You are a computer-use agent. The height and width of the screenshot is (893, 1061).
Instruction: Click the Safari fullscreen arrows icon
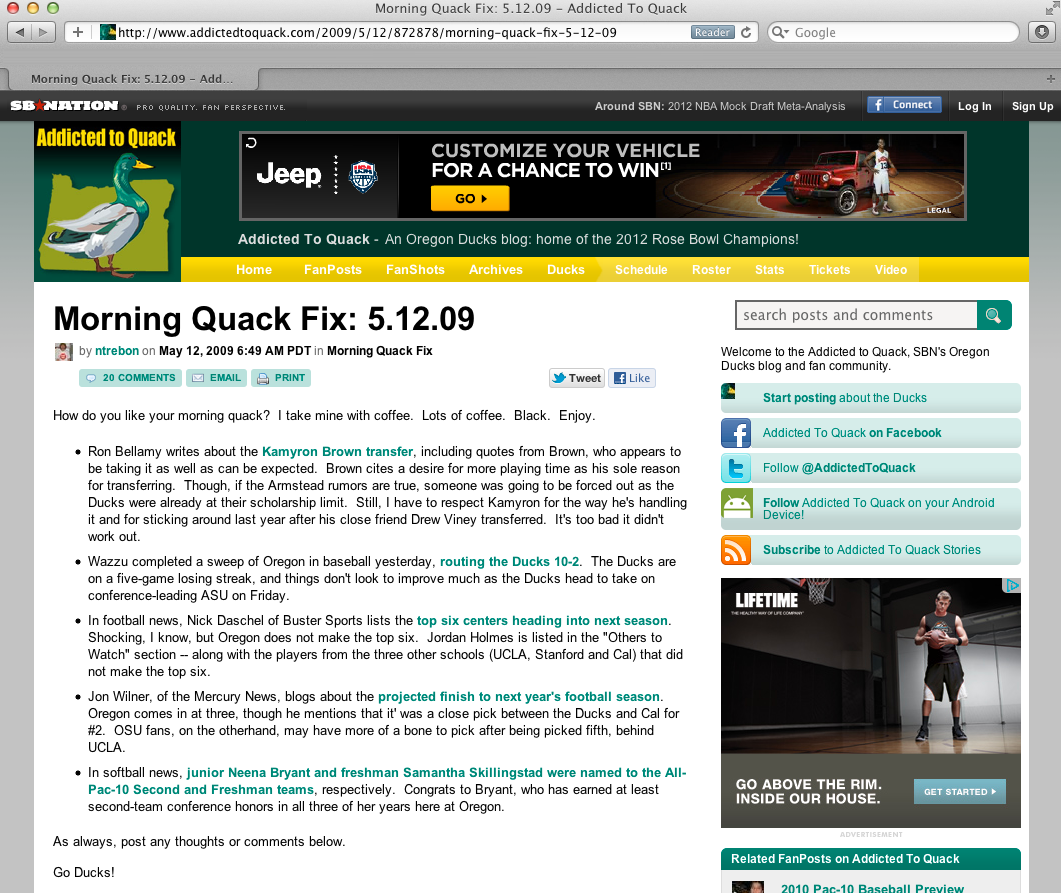coord(1051,8)
